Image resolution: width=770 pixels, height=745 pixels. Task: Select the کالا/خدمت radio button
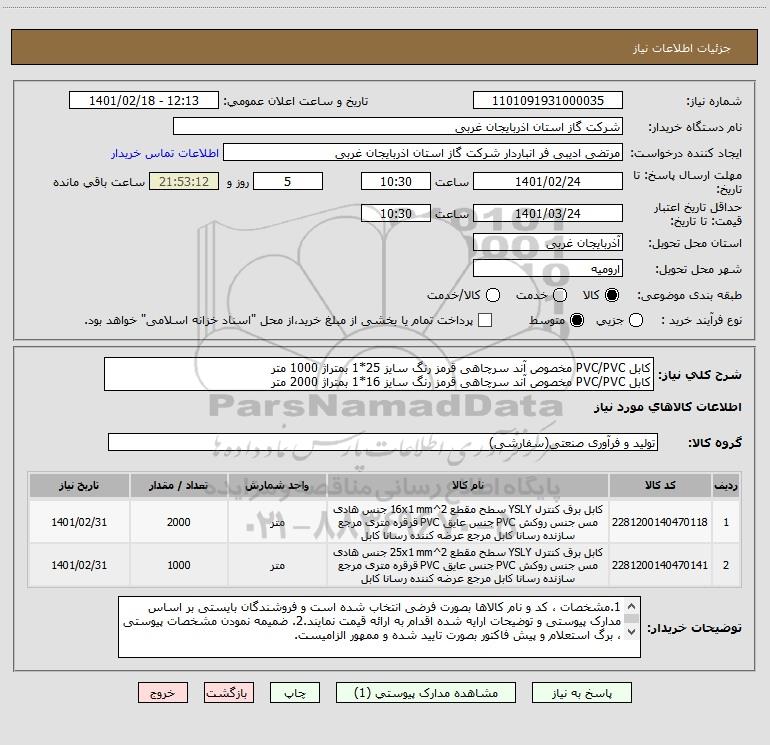493,295
